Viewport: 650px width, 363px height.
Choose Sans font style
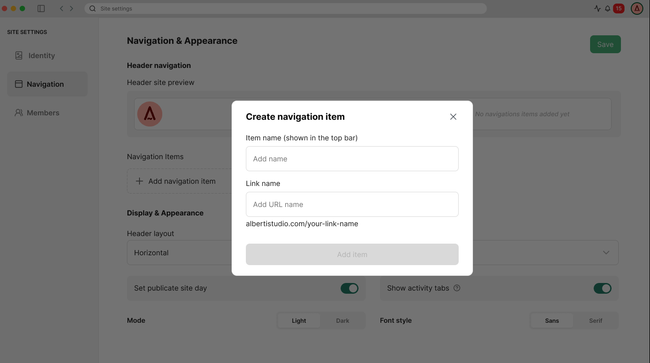tap(552, 321)
